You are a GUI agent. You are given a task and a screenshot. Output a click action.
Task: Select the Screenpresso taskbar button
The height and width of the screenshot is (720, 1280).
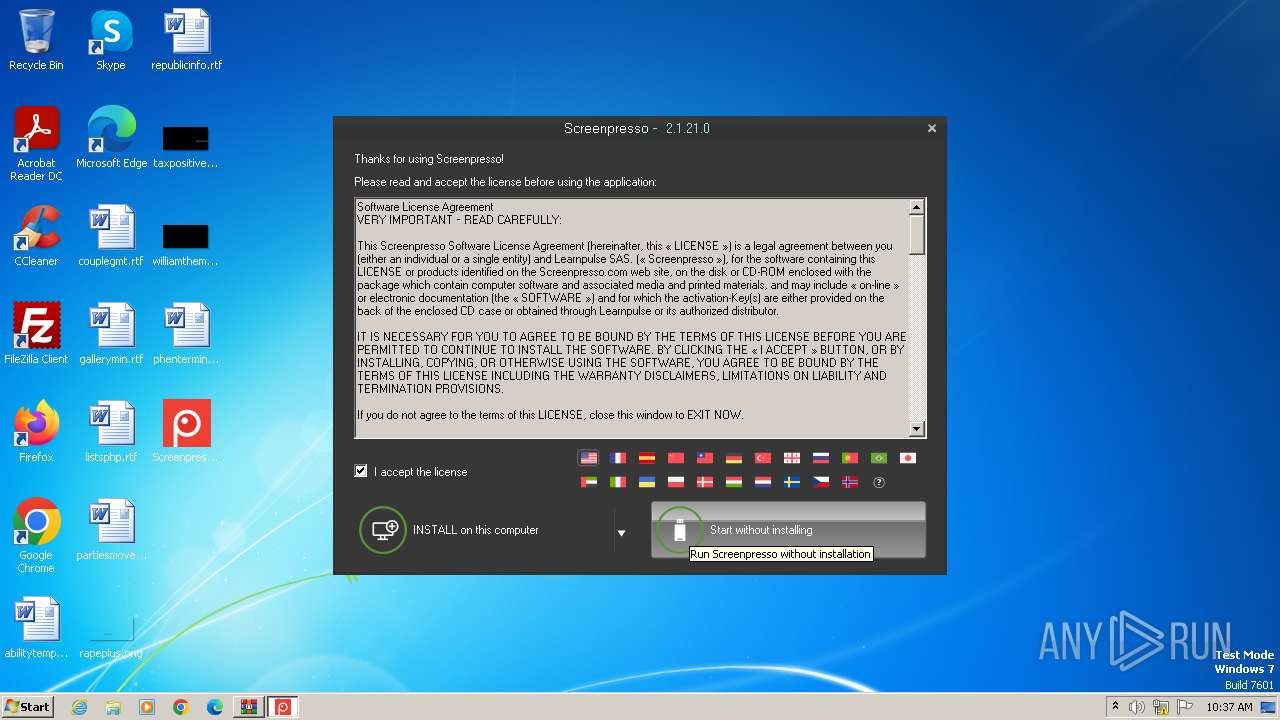click(x=283, y=707)
